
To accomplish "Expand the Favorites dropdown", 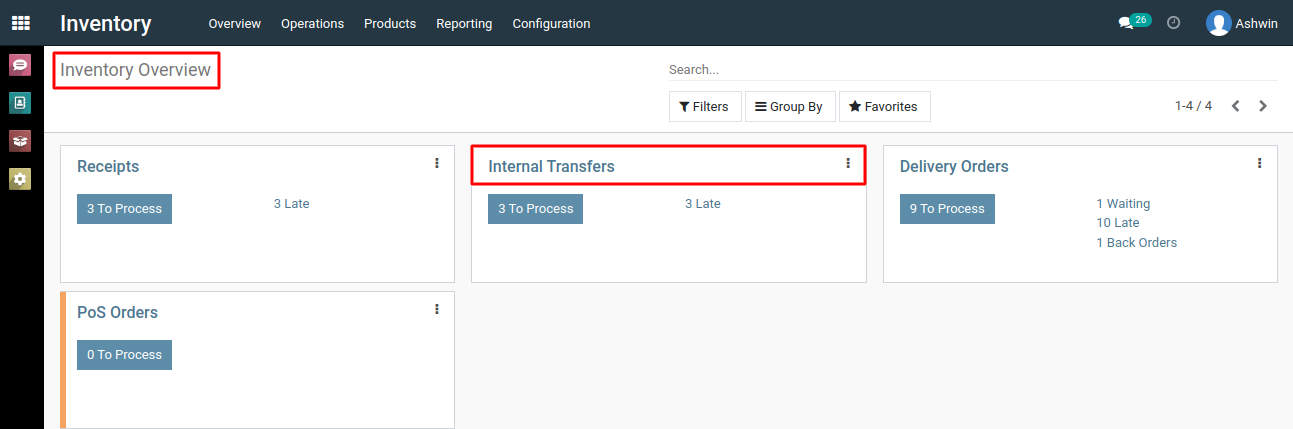I will (x=884, y=106).
